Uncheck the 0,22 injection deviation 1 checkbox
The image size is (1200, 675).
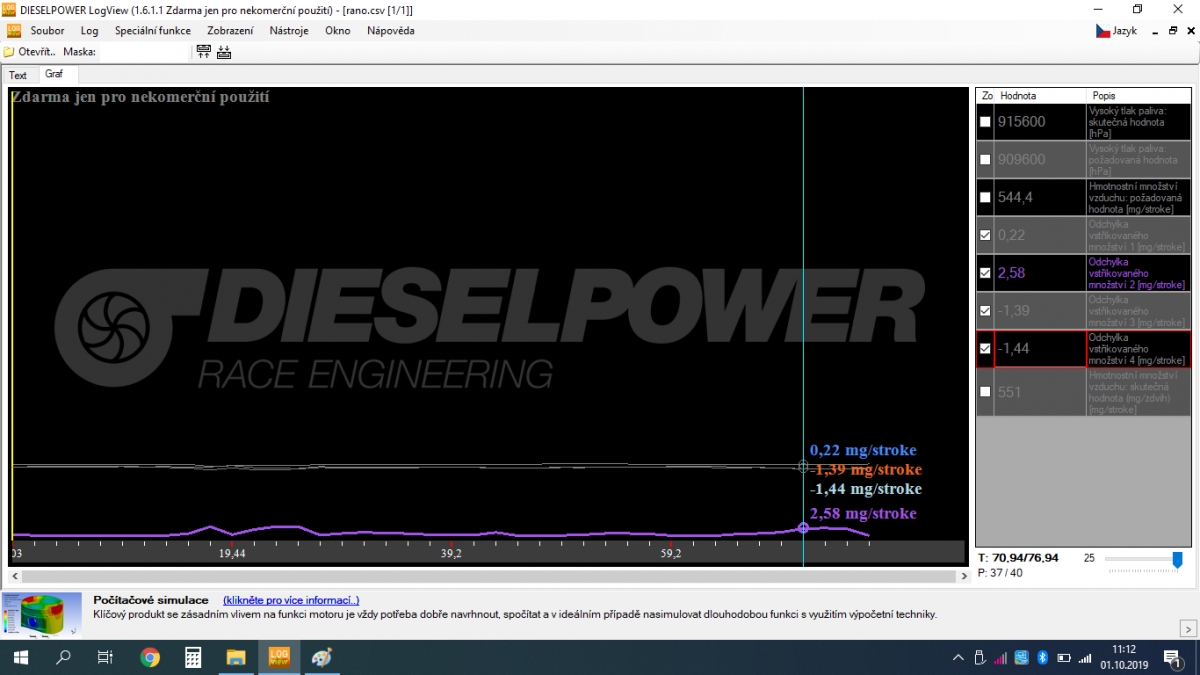[985, 235]
